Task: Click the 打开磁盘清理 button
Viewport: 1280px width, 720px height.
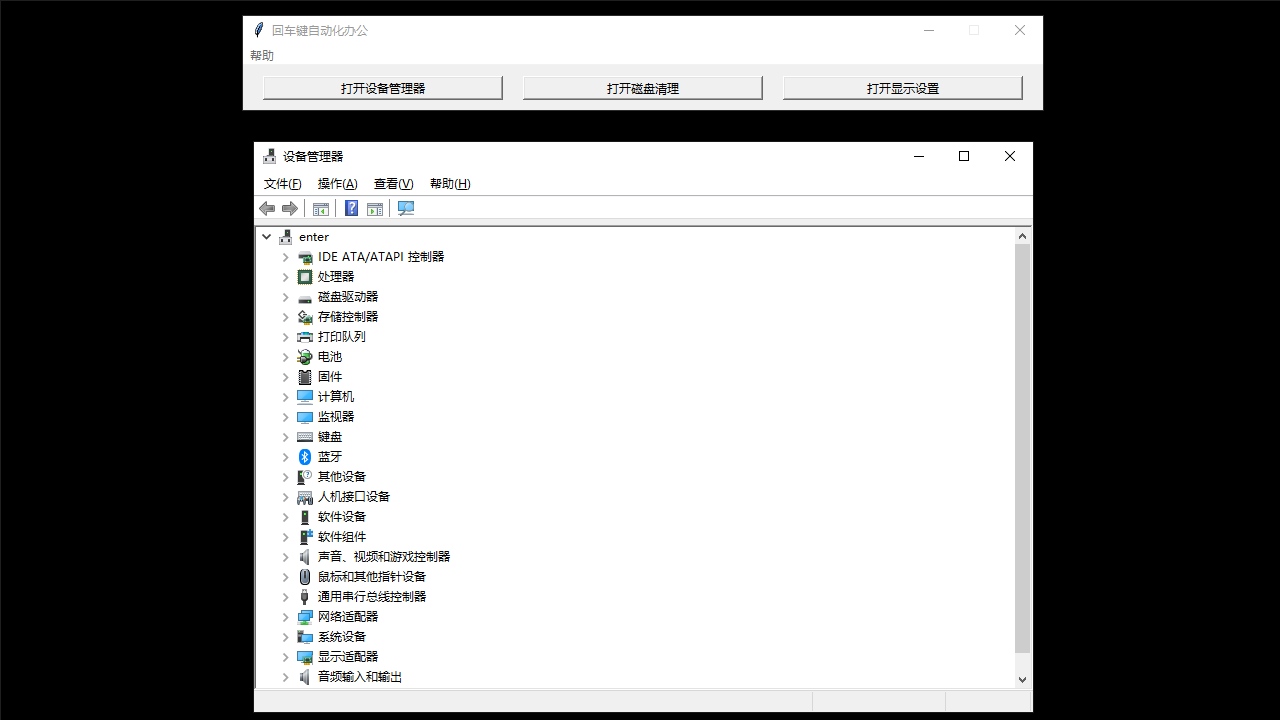Action: (x=642, y=87)
